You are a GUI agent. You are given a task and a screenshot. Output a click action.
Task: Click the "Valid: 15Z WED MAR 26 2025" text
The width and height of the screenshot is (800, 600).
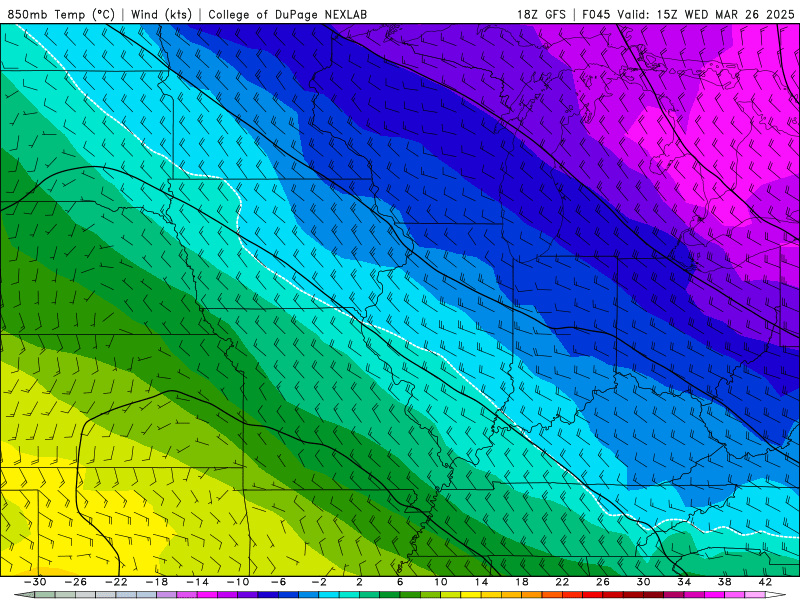[706, 14]
